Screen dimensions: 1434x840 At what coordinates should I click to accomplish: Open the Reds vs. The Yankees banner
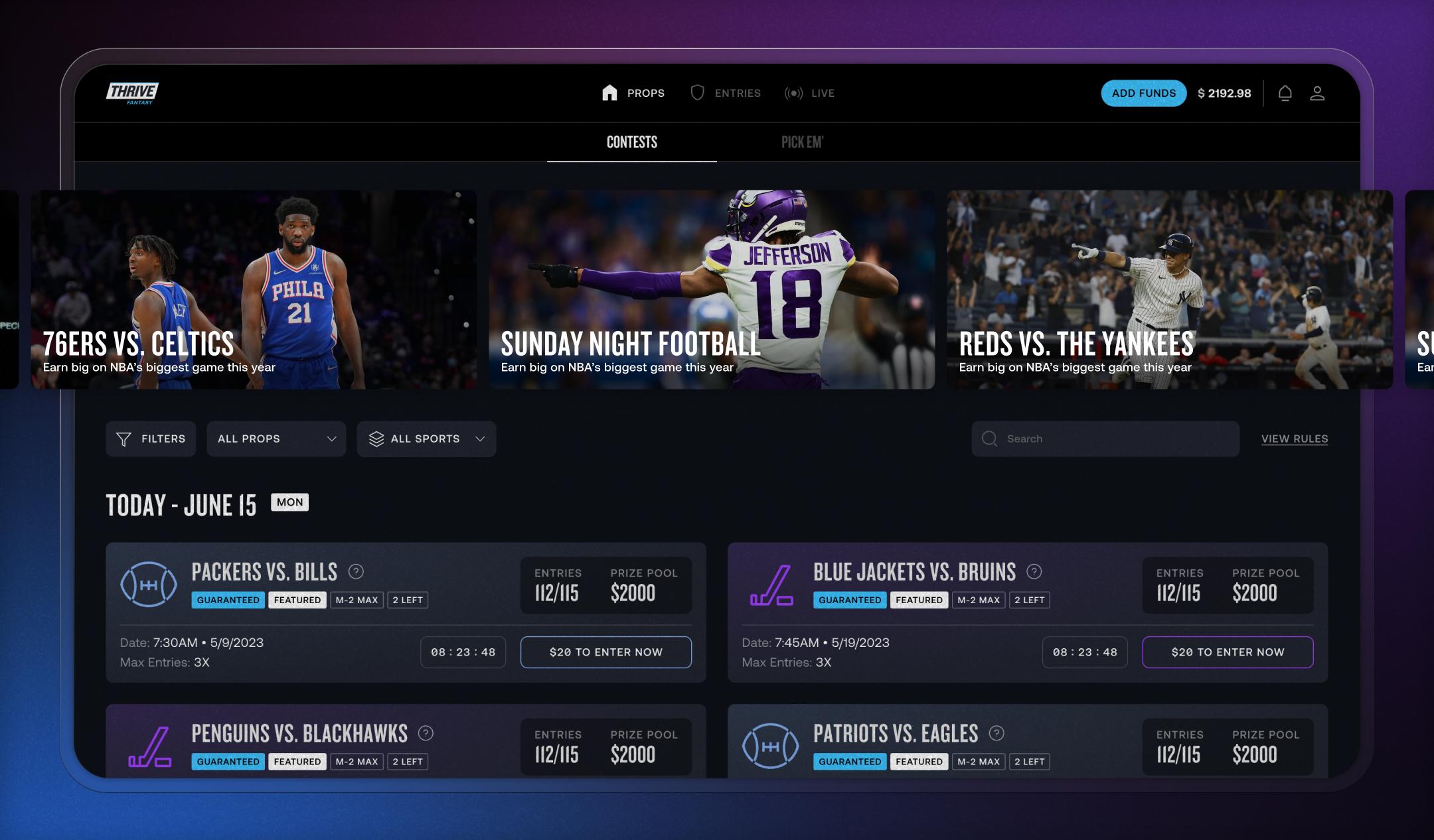pyautogui.click(x=1170, y=289)
